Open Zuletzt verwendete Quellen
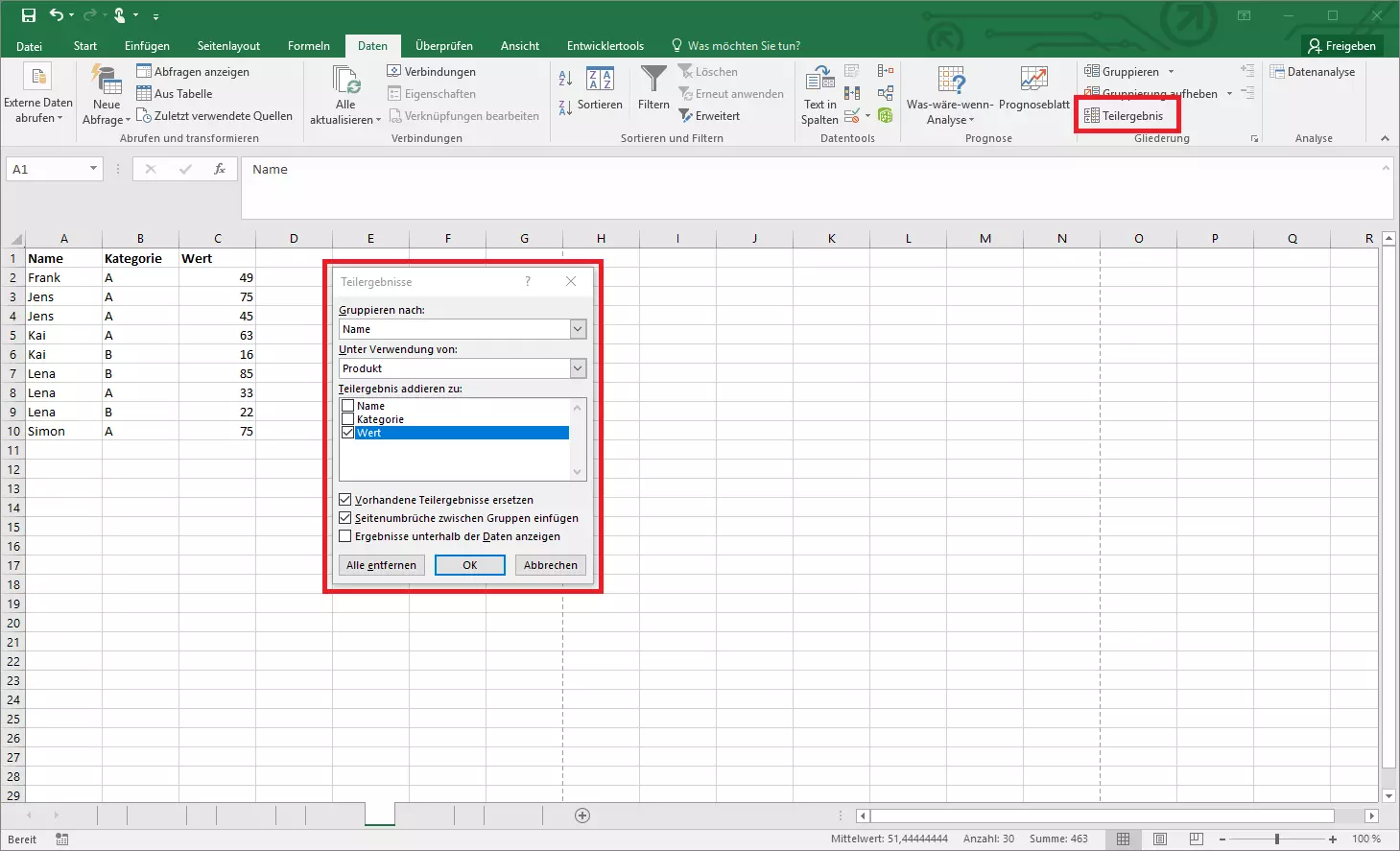The height and width of the screenshot is (851, 1400). pyautogui.click(x=214, y=115)
